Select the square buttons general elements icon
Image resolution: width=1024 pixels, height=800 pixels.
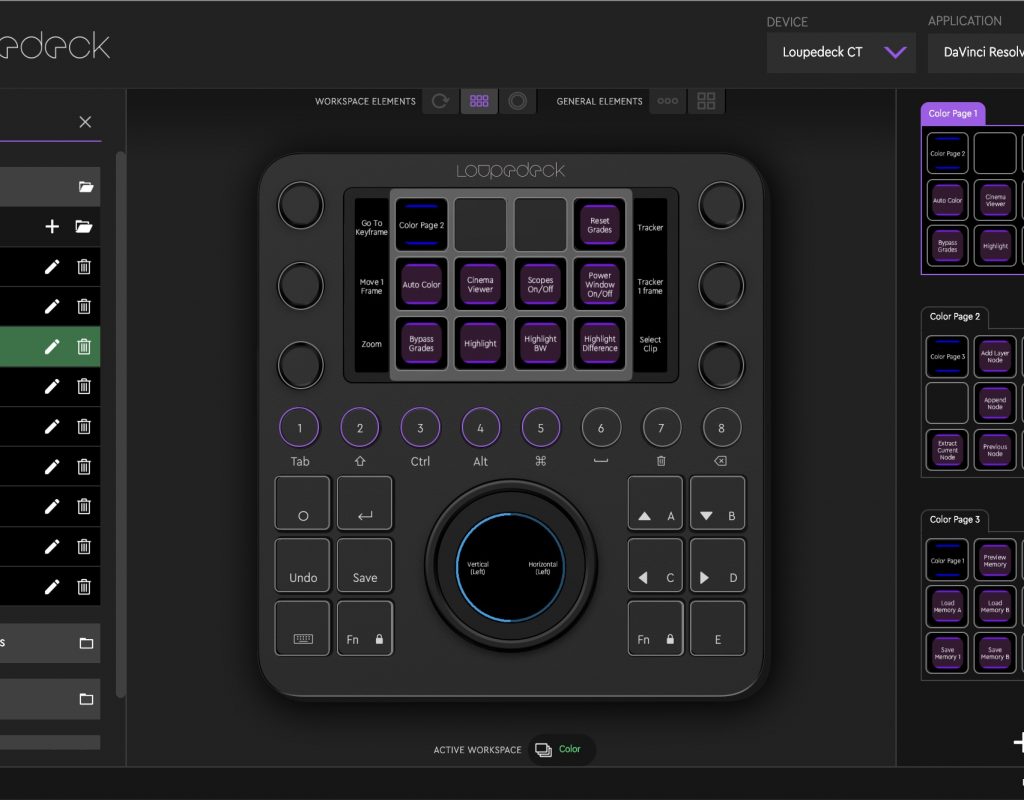click(706, 101)
